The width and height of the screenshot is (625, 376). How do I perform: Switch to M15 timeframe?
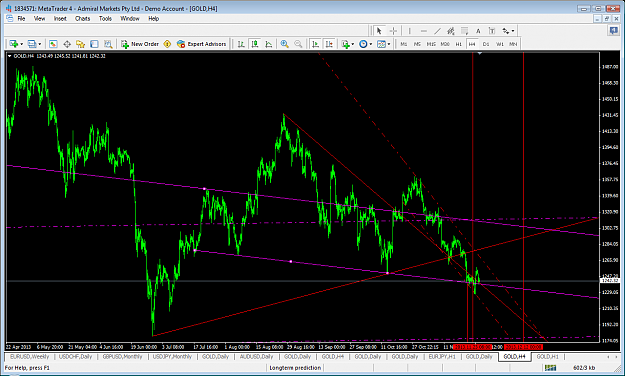[x=431, y=44]
